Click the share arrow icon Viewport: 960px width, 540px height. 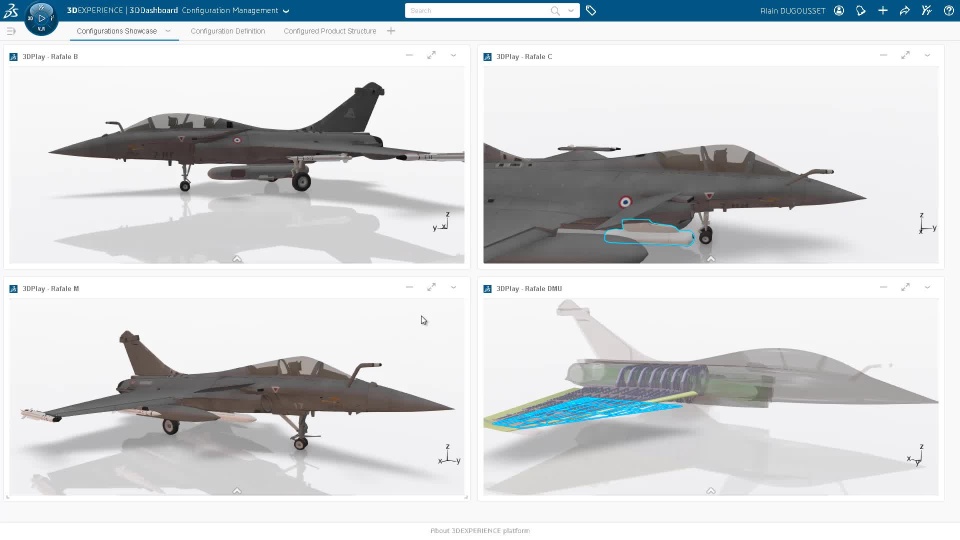905,10
